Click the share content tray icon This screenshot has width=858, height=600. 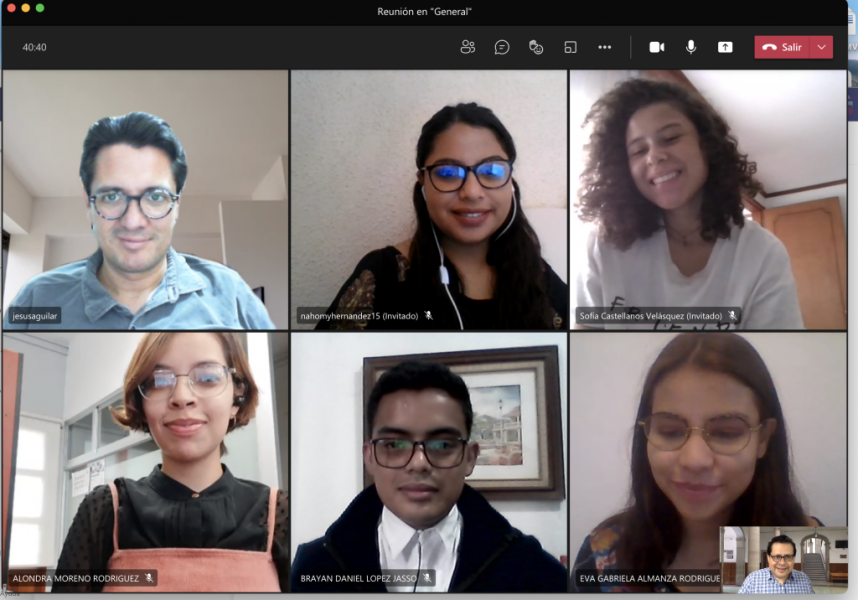(x=725, y=47)
